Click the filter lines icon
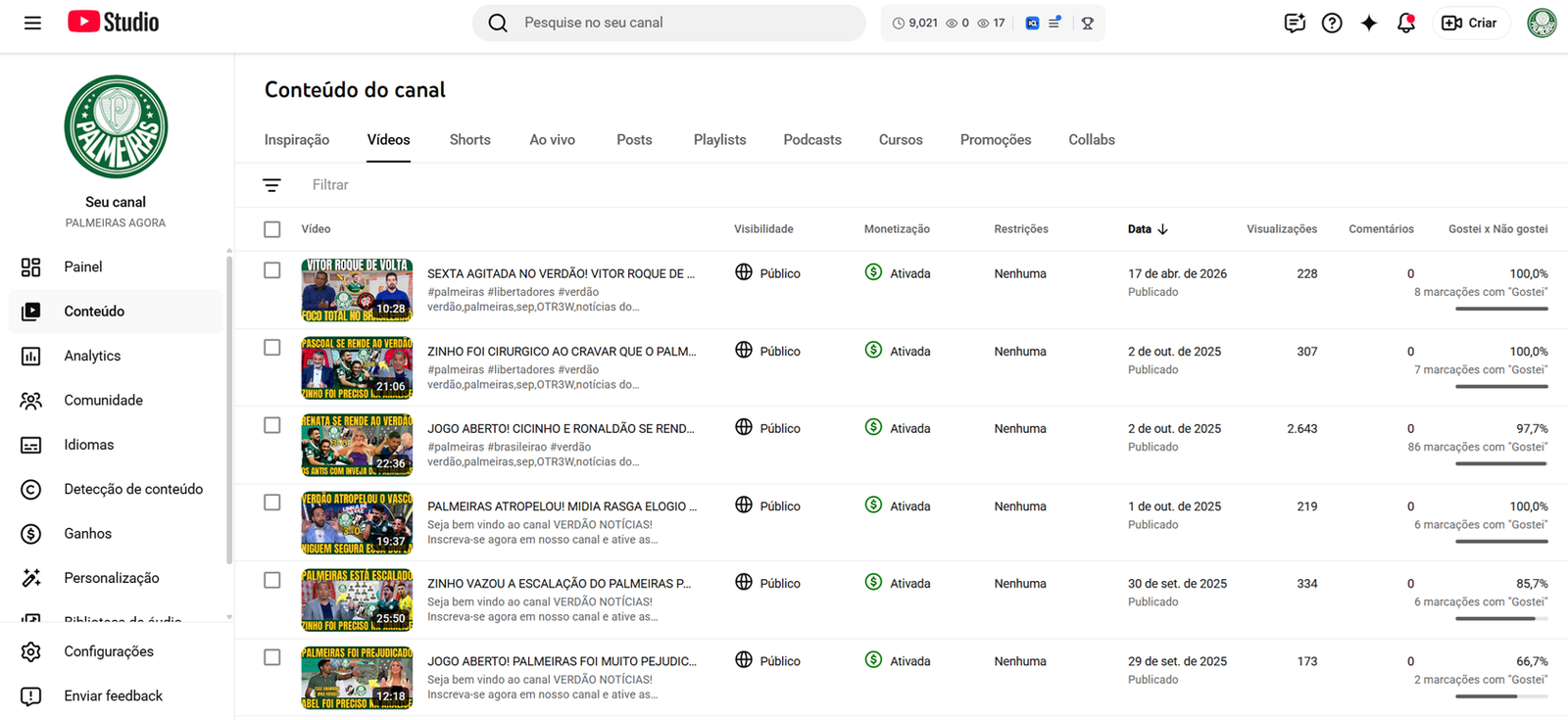Viewport: 1568px width, 720px height. pyautogui.click(x=271, y=185)
